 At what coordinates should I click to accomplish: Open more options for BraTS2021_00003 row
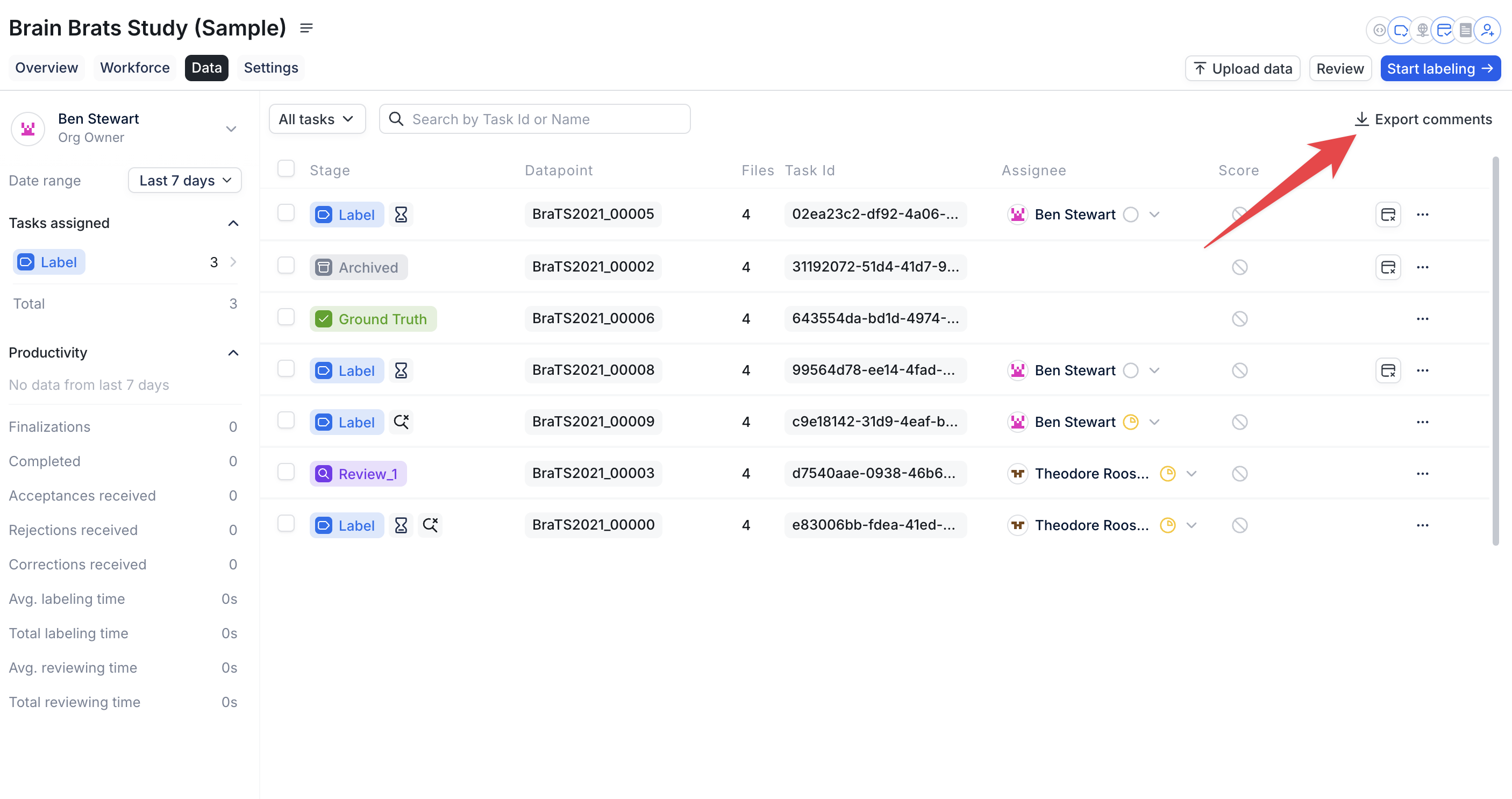pos(1422,474)
